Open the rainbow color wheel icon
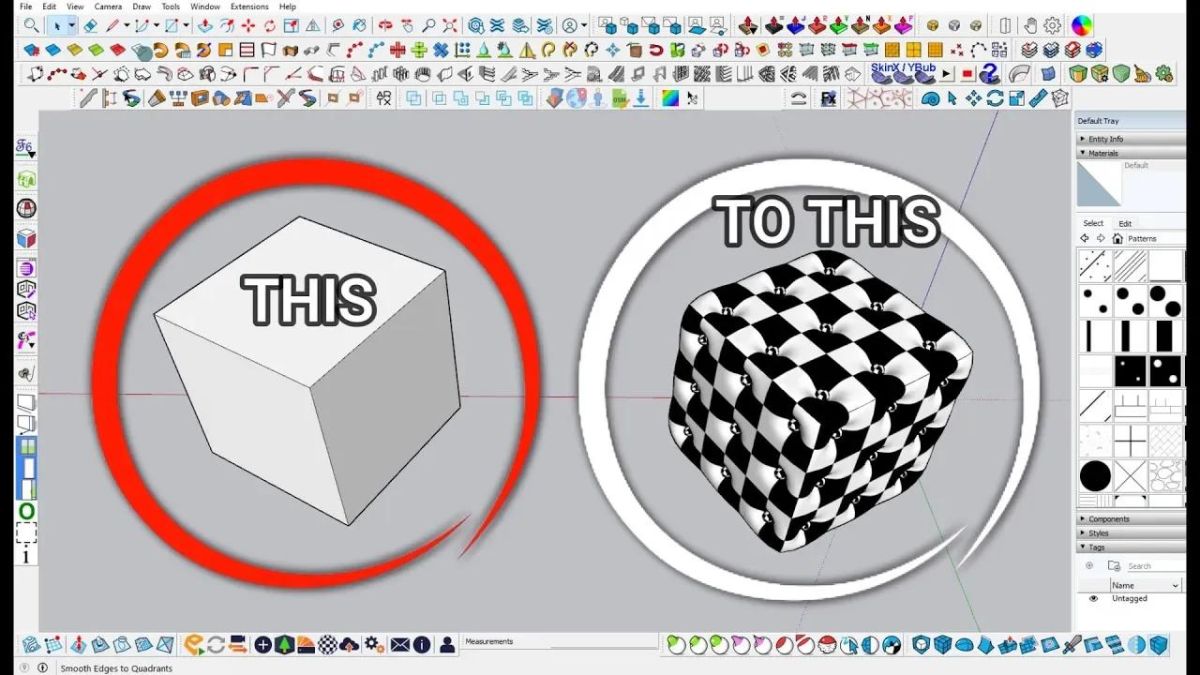 (1082, 25)
